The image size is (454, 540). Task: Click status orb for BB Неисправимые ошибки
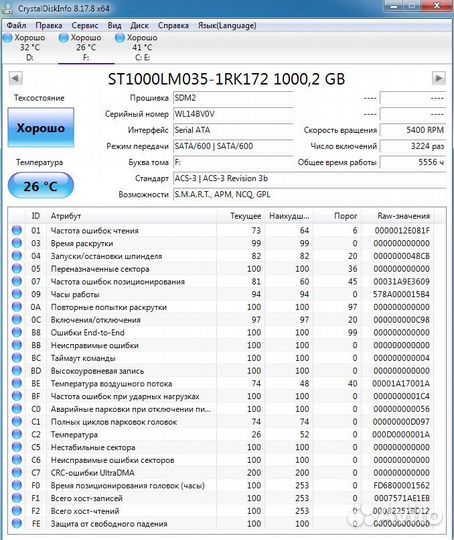point(17,345)
